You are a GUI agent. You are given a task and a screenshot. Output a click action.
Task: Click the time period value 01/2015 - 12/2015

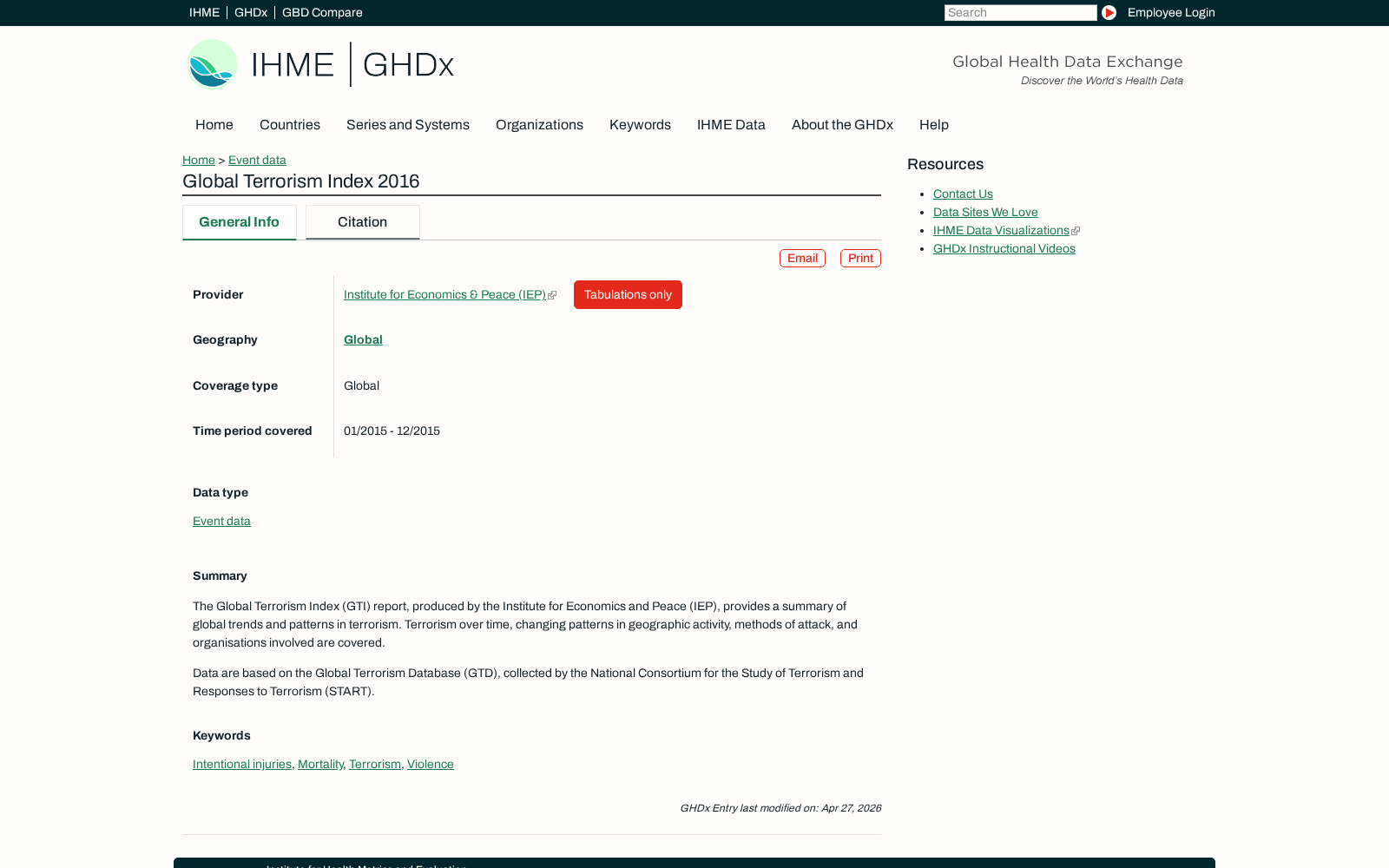tap(392, 431)
